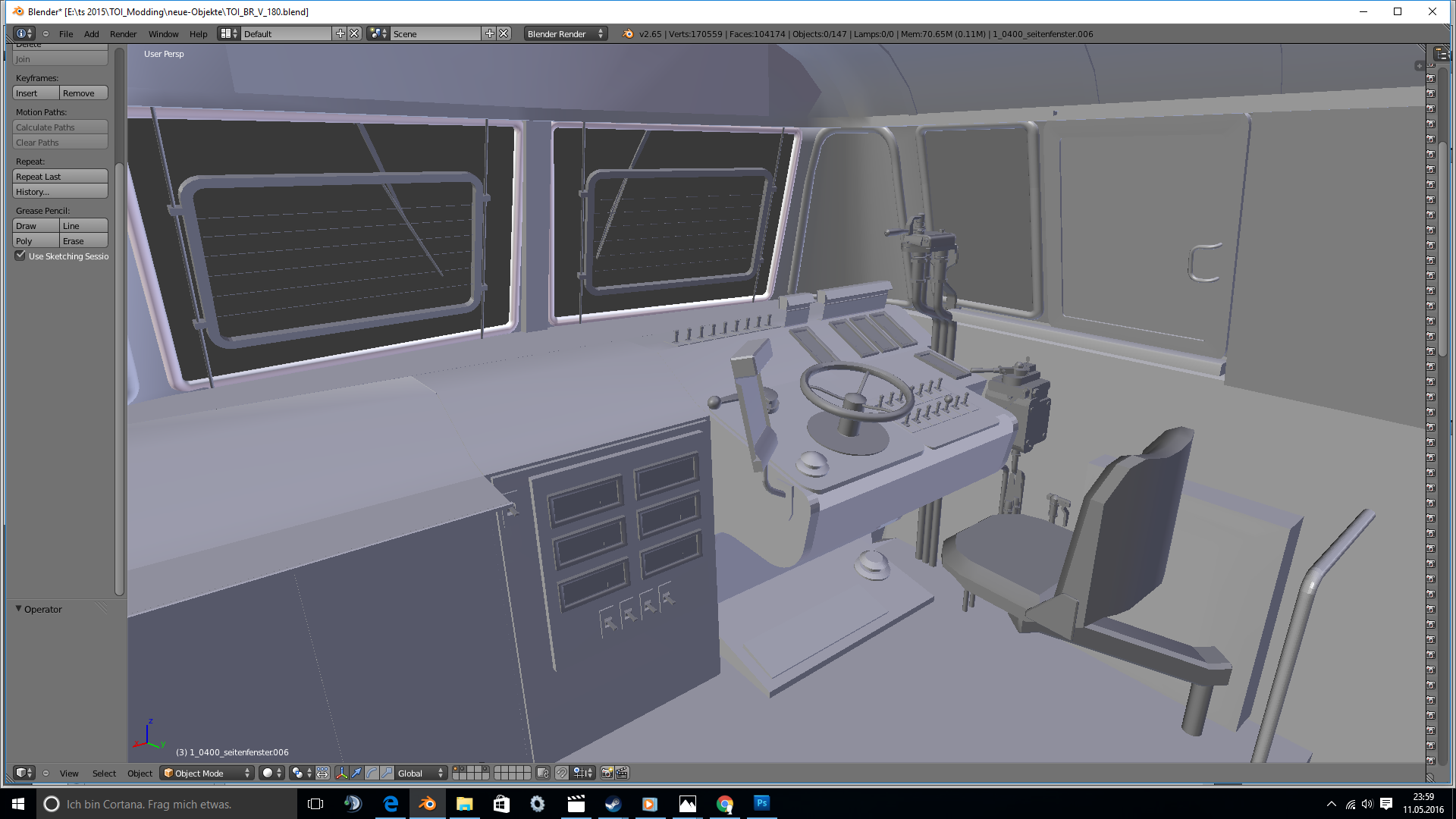
Task: Toggle Use Sketching Session checkbox
Action: 20,256
